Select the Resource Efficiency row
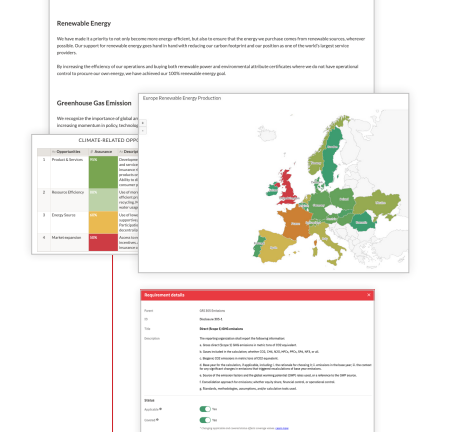 click(x=88, y=200)
